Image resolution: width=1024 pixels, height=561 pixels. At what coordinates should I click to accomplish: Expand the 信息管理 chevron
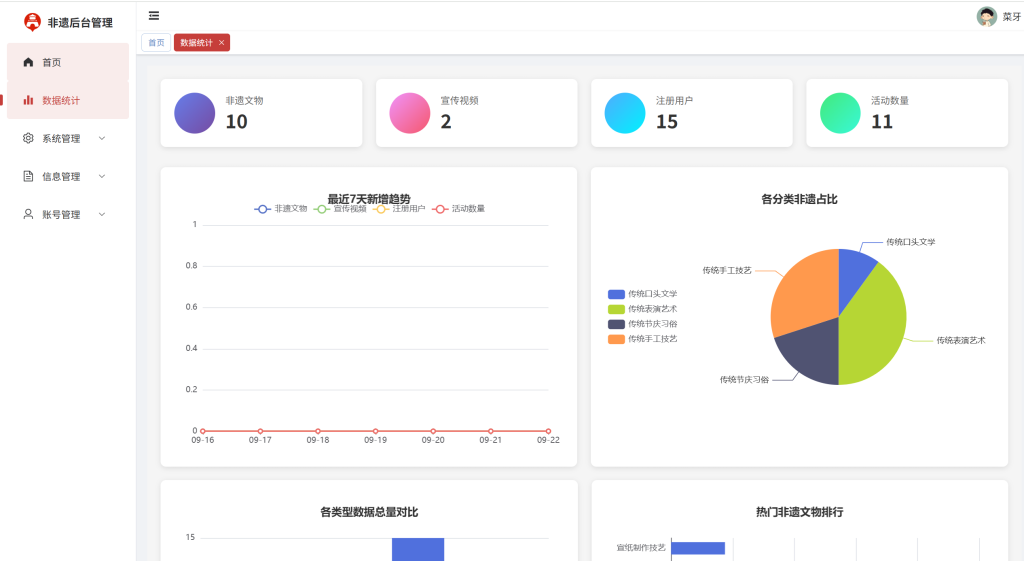tap(102, 176)
